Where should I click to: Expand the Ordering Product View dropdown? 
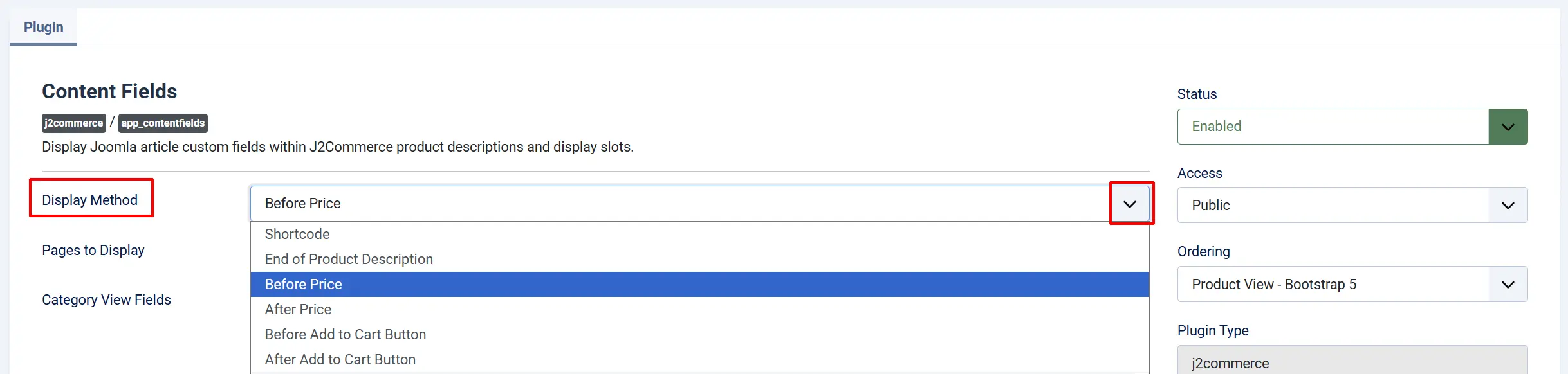(x=1352, y=284)
